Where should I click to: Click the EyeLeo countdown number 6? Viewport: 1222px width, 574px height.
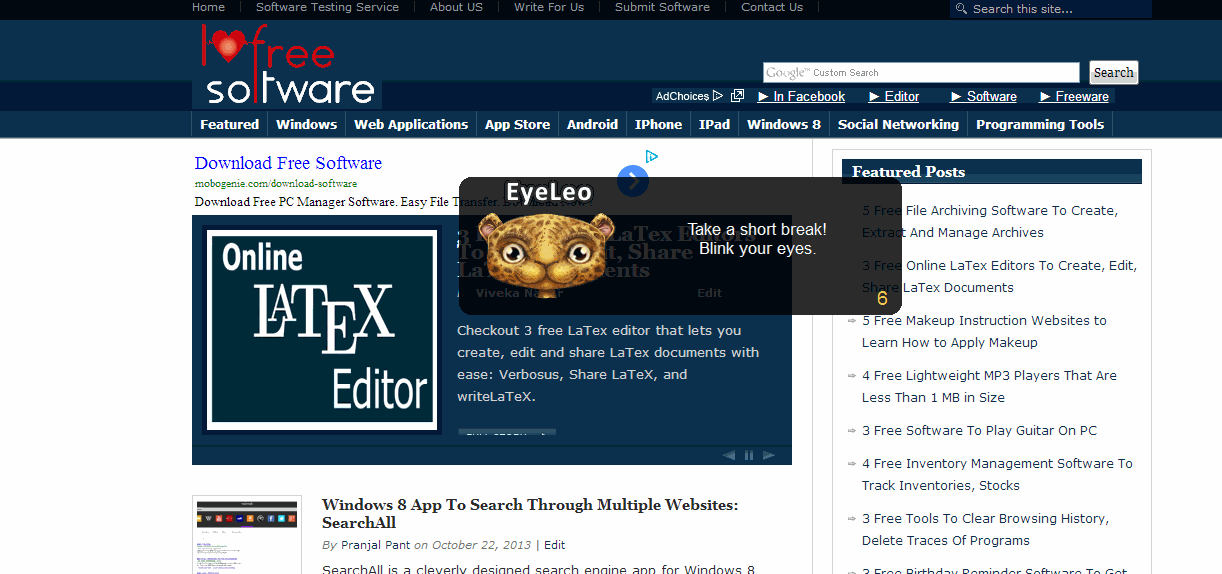(x=882, y=299)
